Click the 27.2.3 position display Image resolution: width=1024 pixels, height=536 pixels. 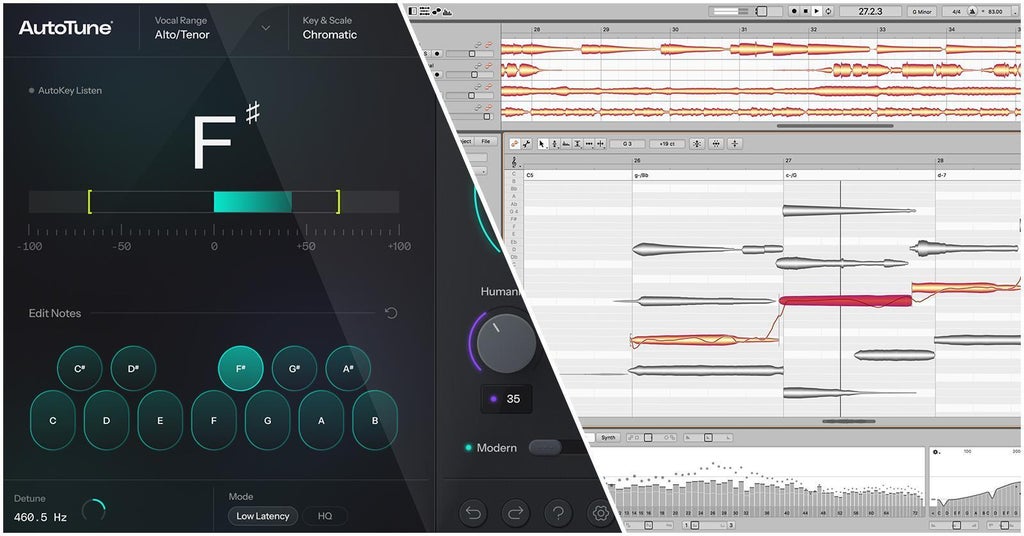pyautogui.click(x=870, y=11)
